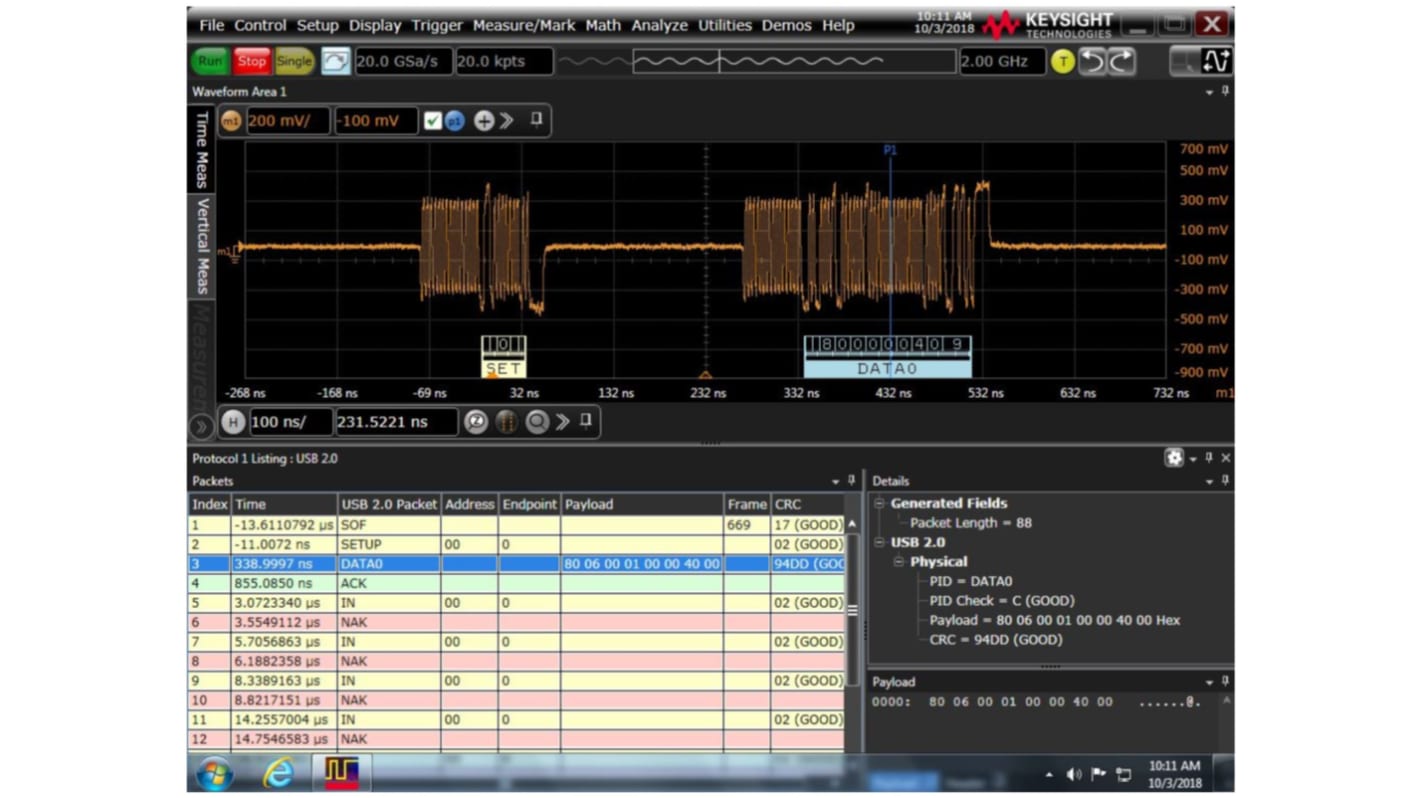Click the plus icon to add a channel

484,121
